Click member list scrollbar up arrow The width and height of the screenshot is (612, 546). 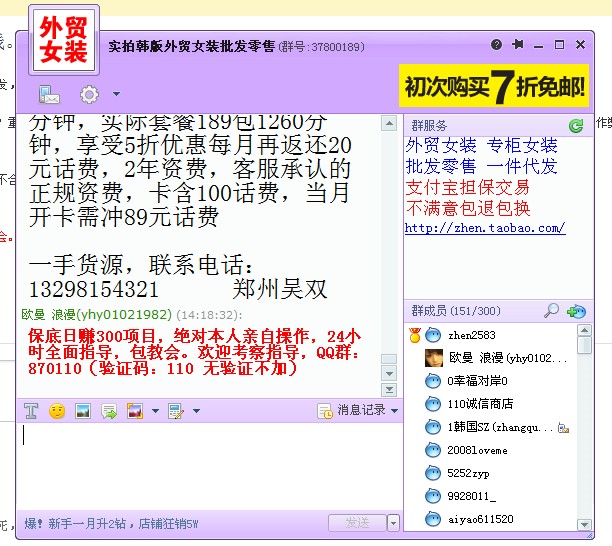584,331
